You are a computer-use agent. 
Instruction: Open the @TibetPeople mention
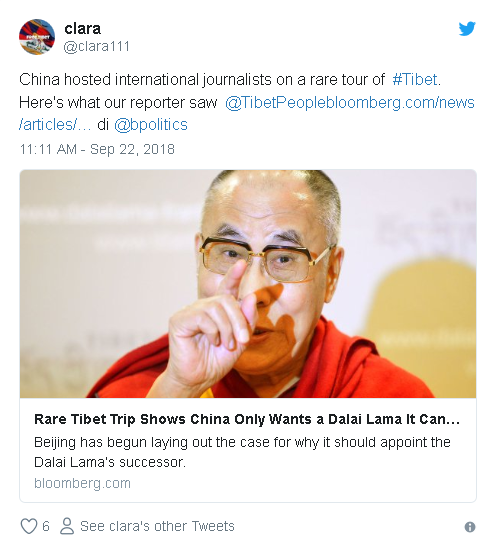pos(275,103)
